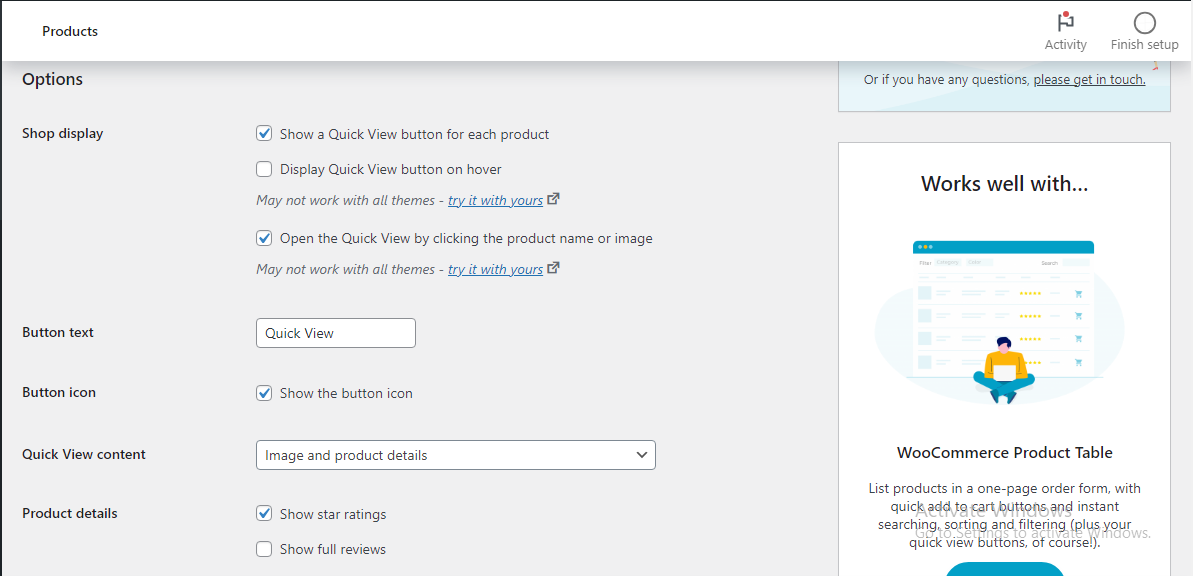The width and height of the screenshot is (1193, 576).
Task: Expand the Quick View content dropdown
Action: pos(455,455)
